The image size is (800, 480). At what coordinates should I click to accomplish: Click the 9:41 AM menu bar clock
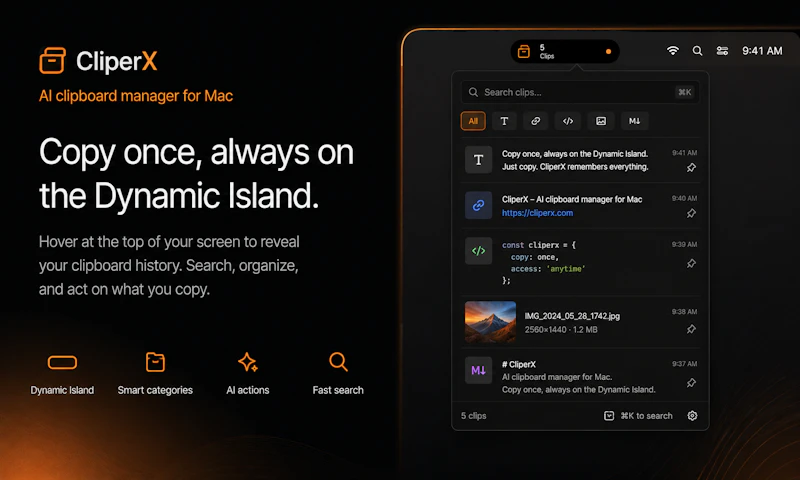click(762, 50)
